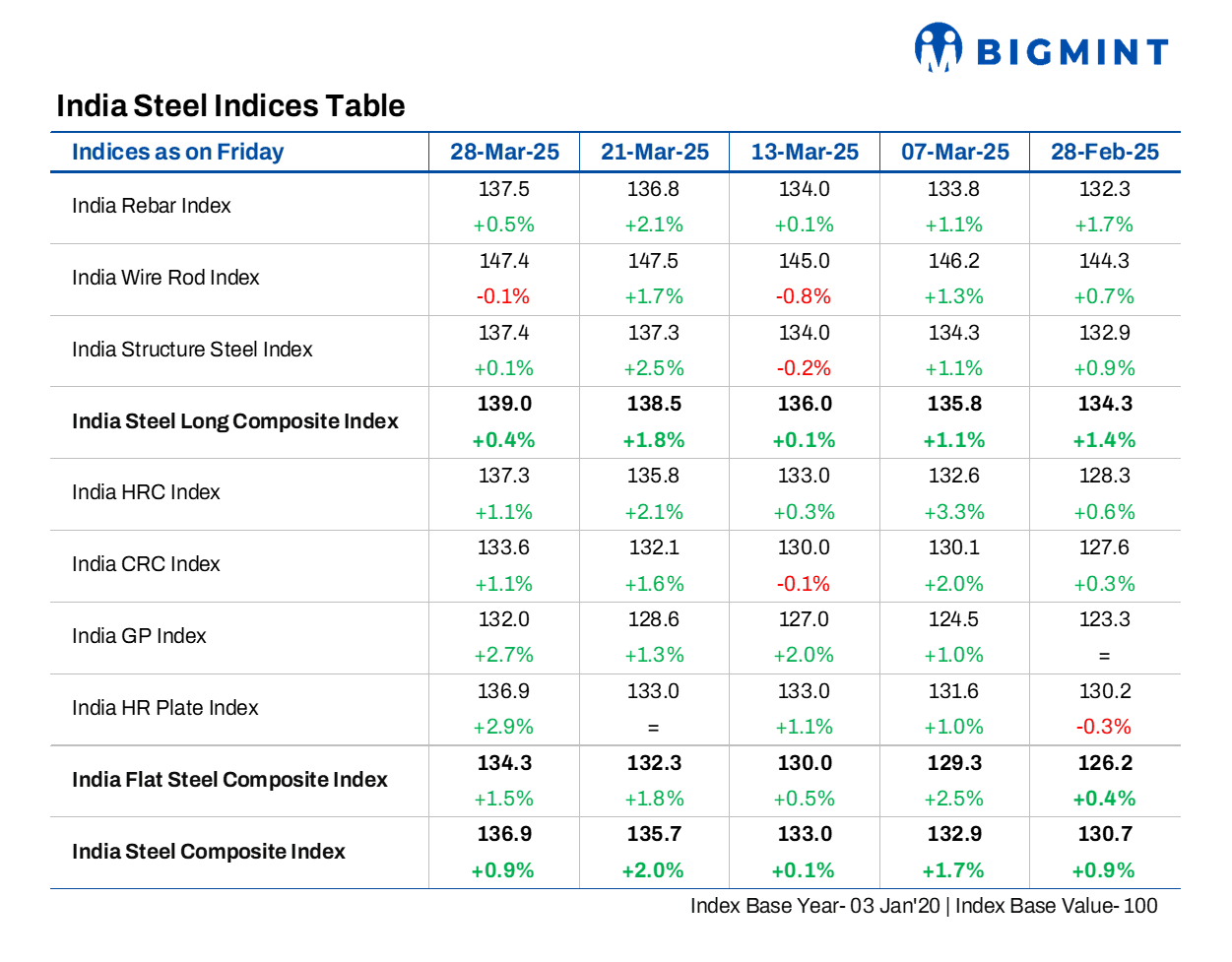Screen dimensions: 1232x962
Task: Click the BigMint logo icon
Action: (x=938, y=47)
